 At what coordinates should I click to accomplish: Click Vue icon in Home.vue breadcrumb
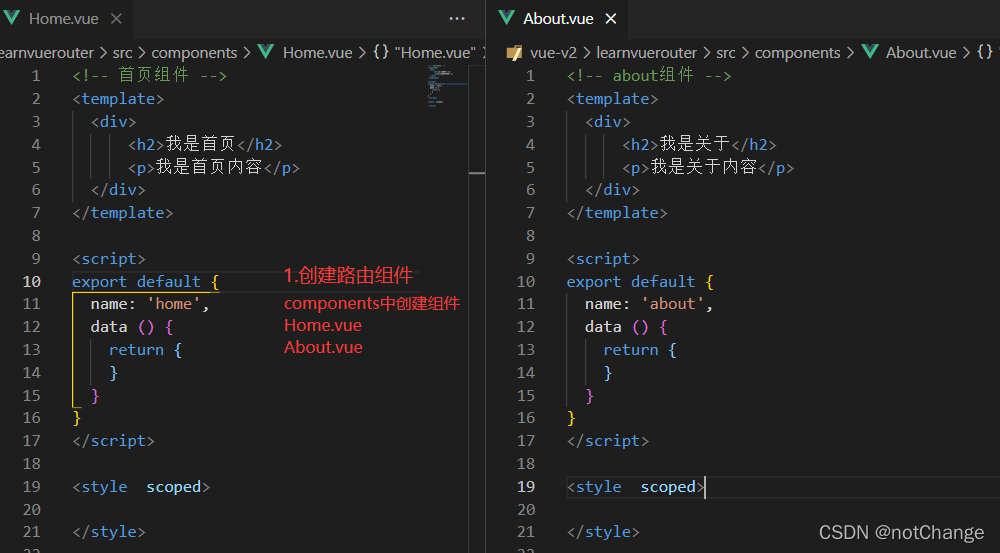266,52
